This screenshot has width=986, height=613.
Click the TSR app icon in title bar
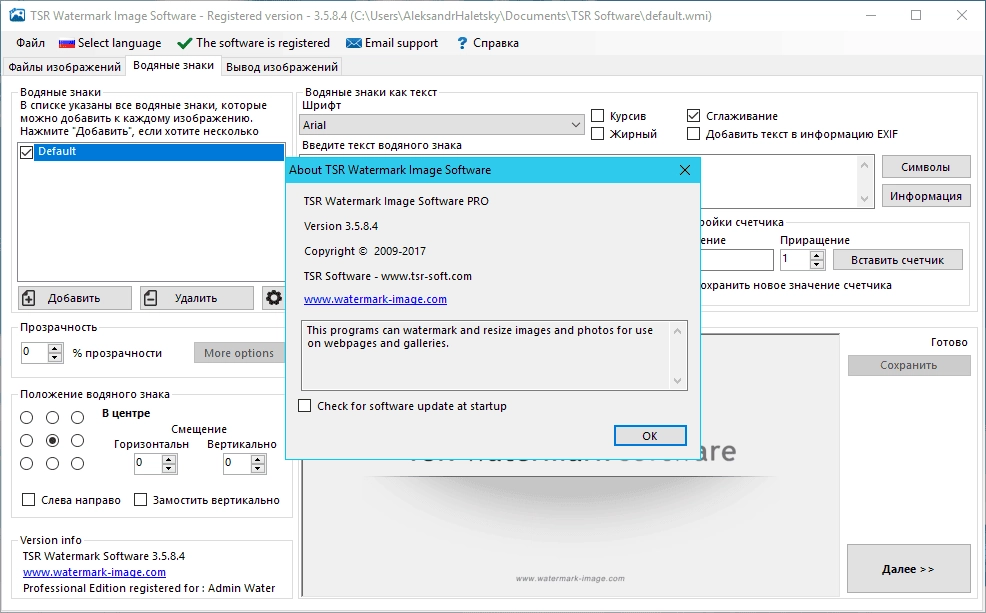click(x=17, y=15)
